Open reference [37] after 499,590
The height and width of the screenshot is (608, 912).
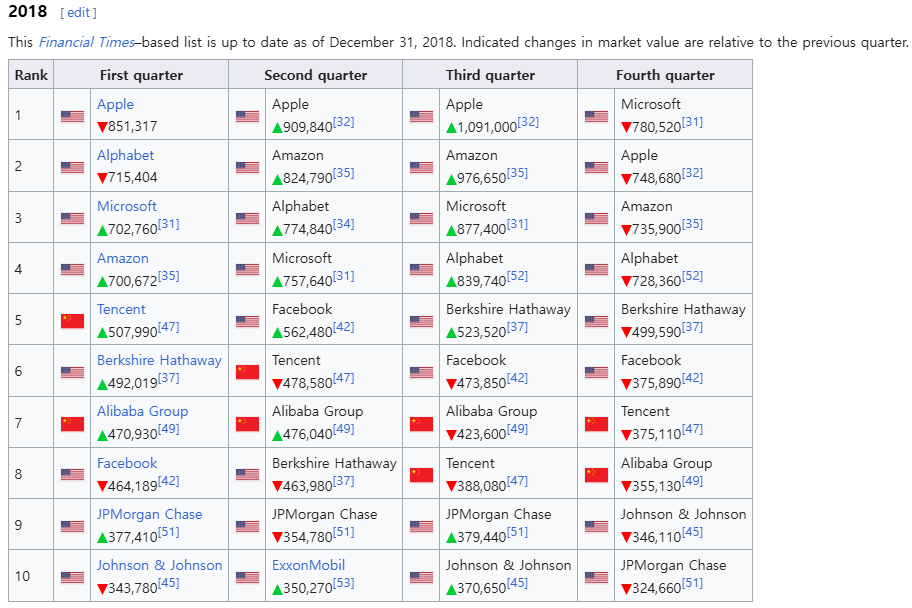(x=692, y=327)
